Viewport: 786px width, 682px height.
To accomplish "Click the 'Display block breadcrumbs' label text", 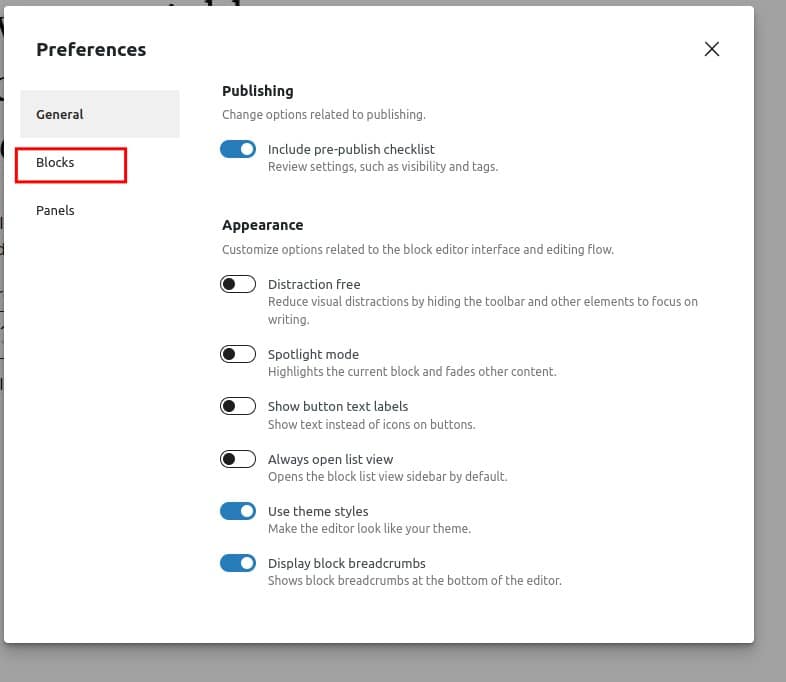I will [x=346, y=563].
